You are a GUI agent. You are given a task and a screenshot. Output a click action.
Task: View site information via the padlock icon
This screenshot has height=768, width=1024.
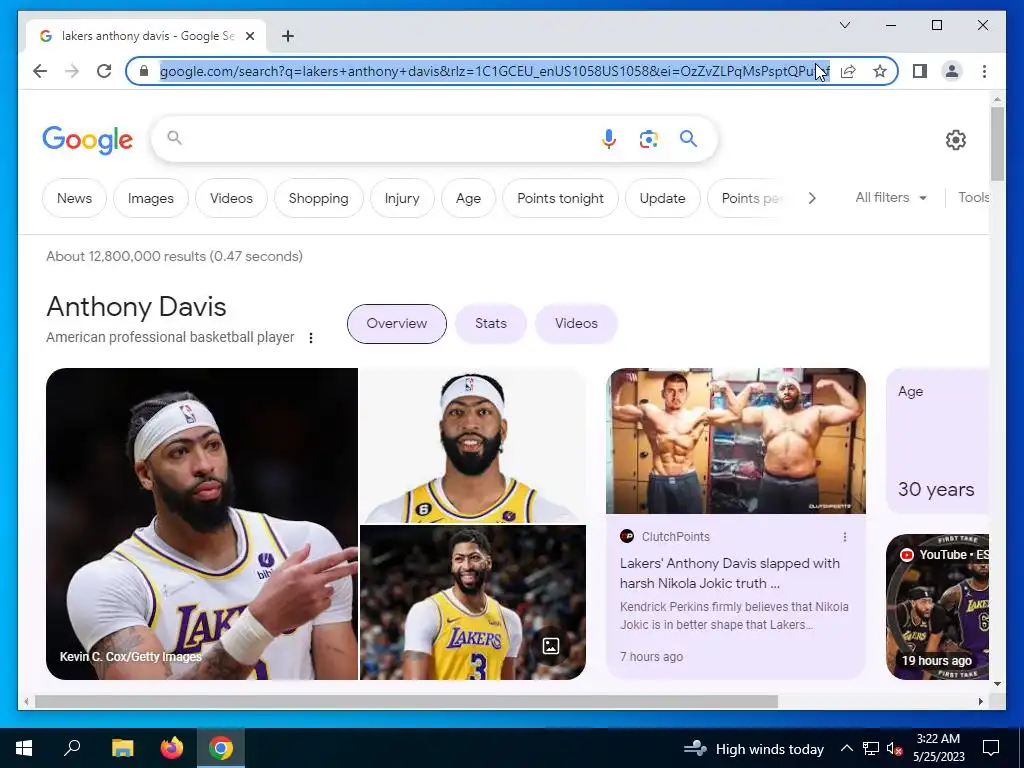(144, 71)
